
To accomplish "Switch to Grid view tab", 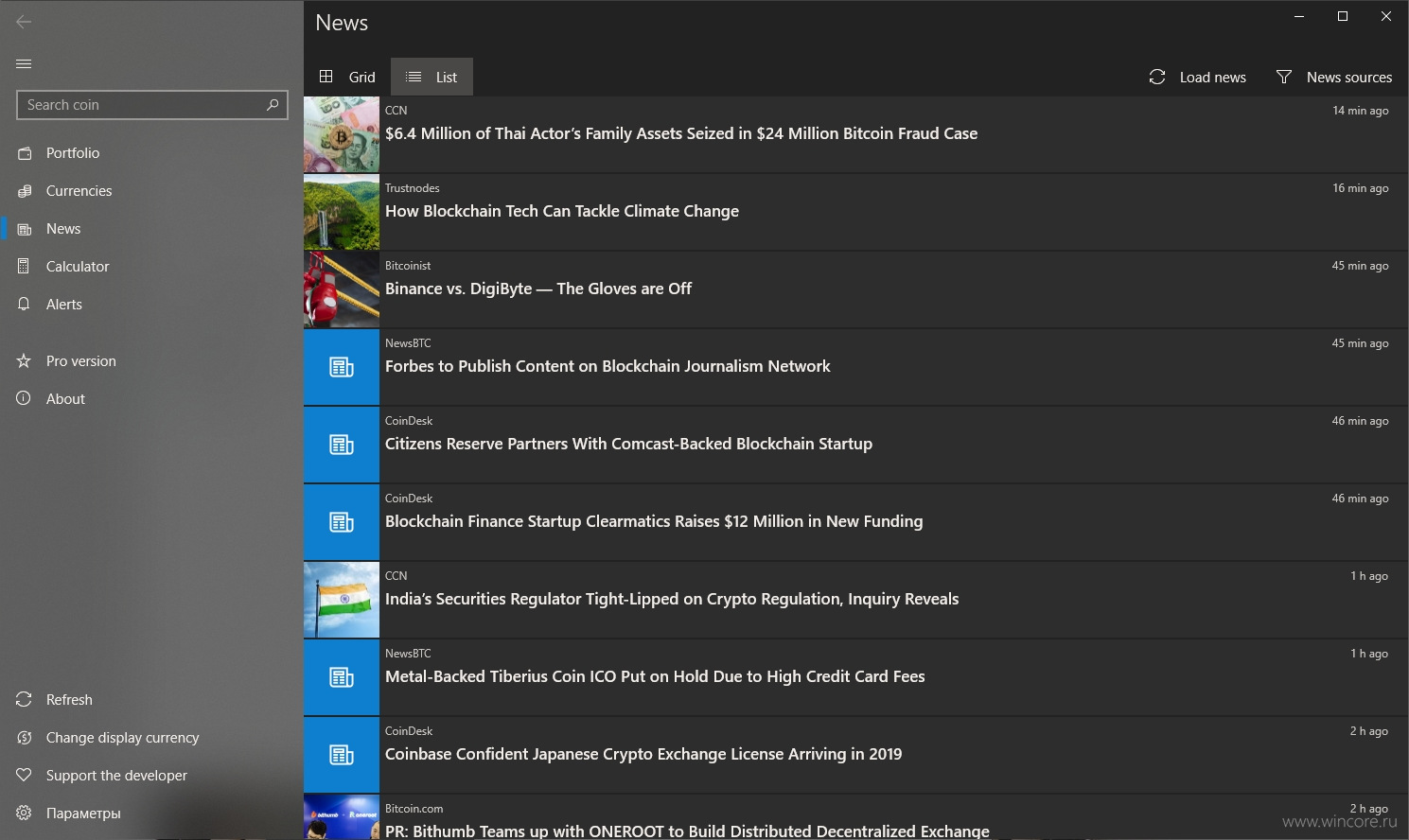I will [347, 77].
